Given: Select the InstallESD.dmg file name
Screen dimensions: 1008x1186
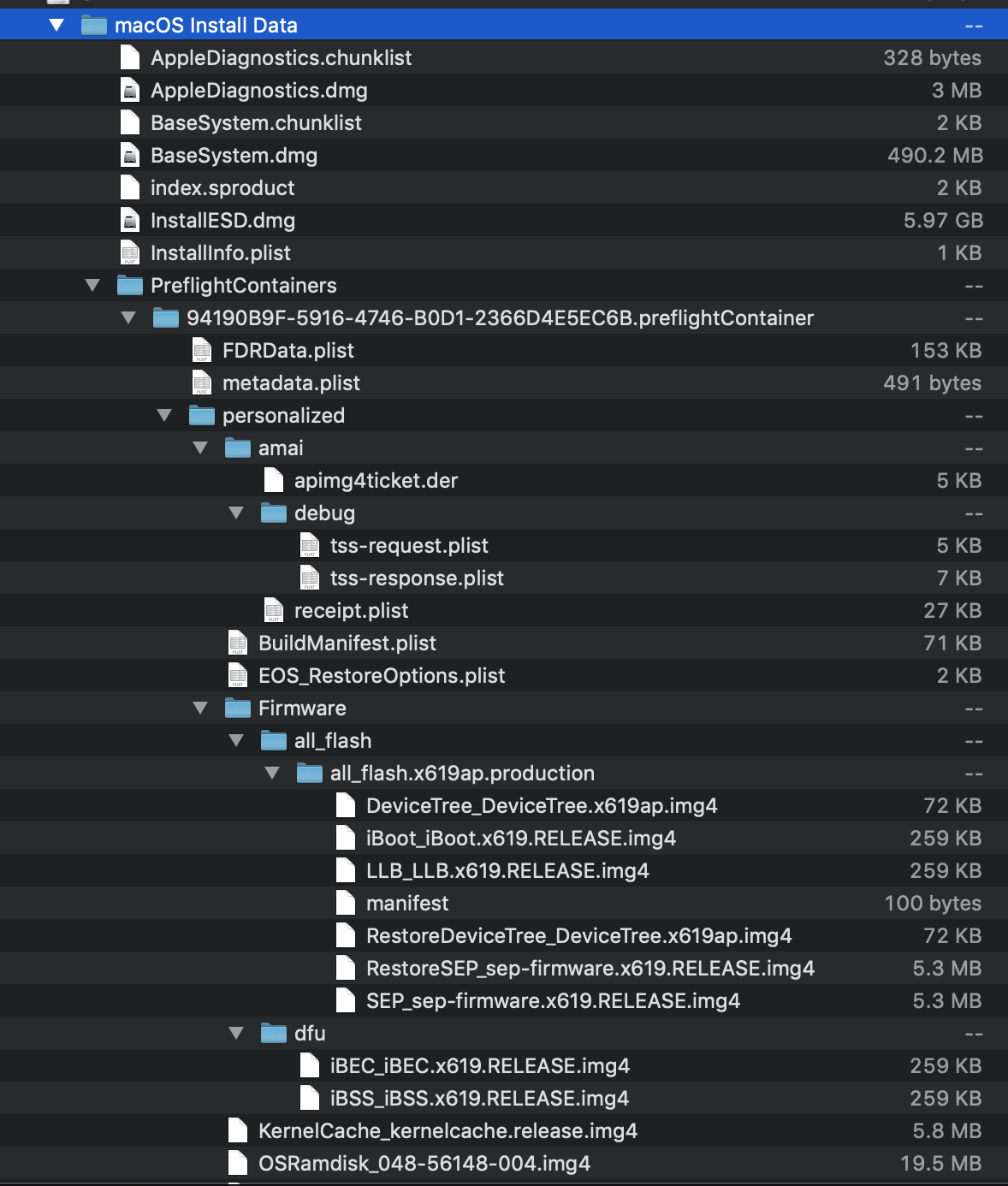Looking at the screenshot, I should [222, 221].
